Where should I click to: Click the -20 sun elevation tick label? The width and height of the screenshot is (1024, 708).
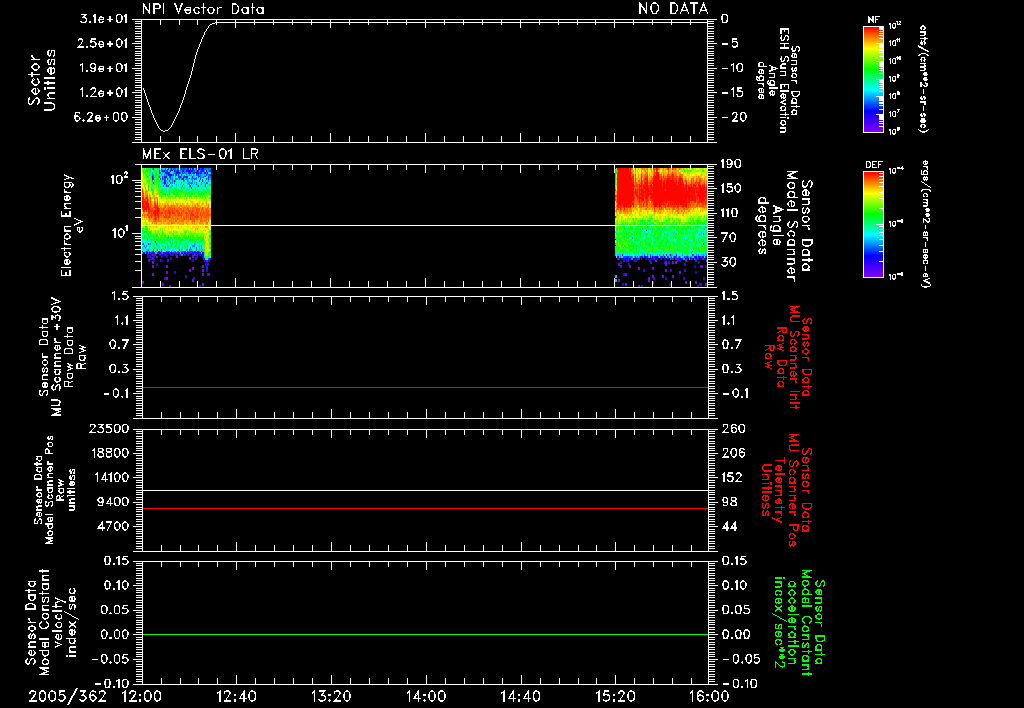point(733,117)
